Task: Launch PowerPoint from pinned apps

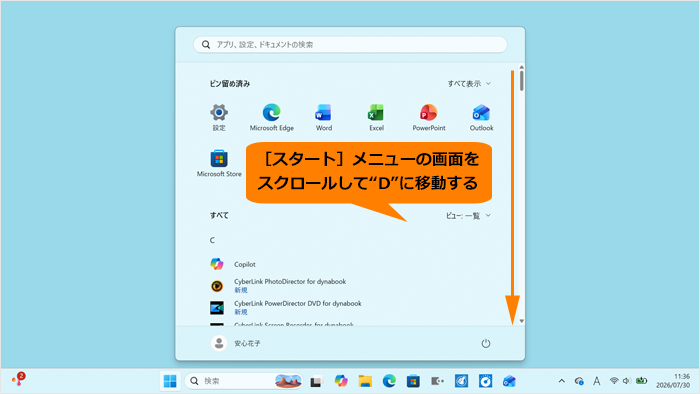Action: click(x=429, y=117)
